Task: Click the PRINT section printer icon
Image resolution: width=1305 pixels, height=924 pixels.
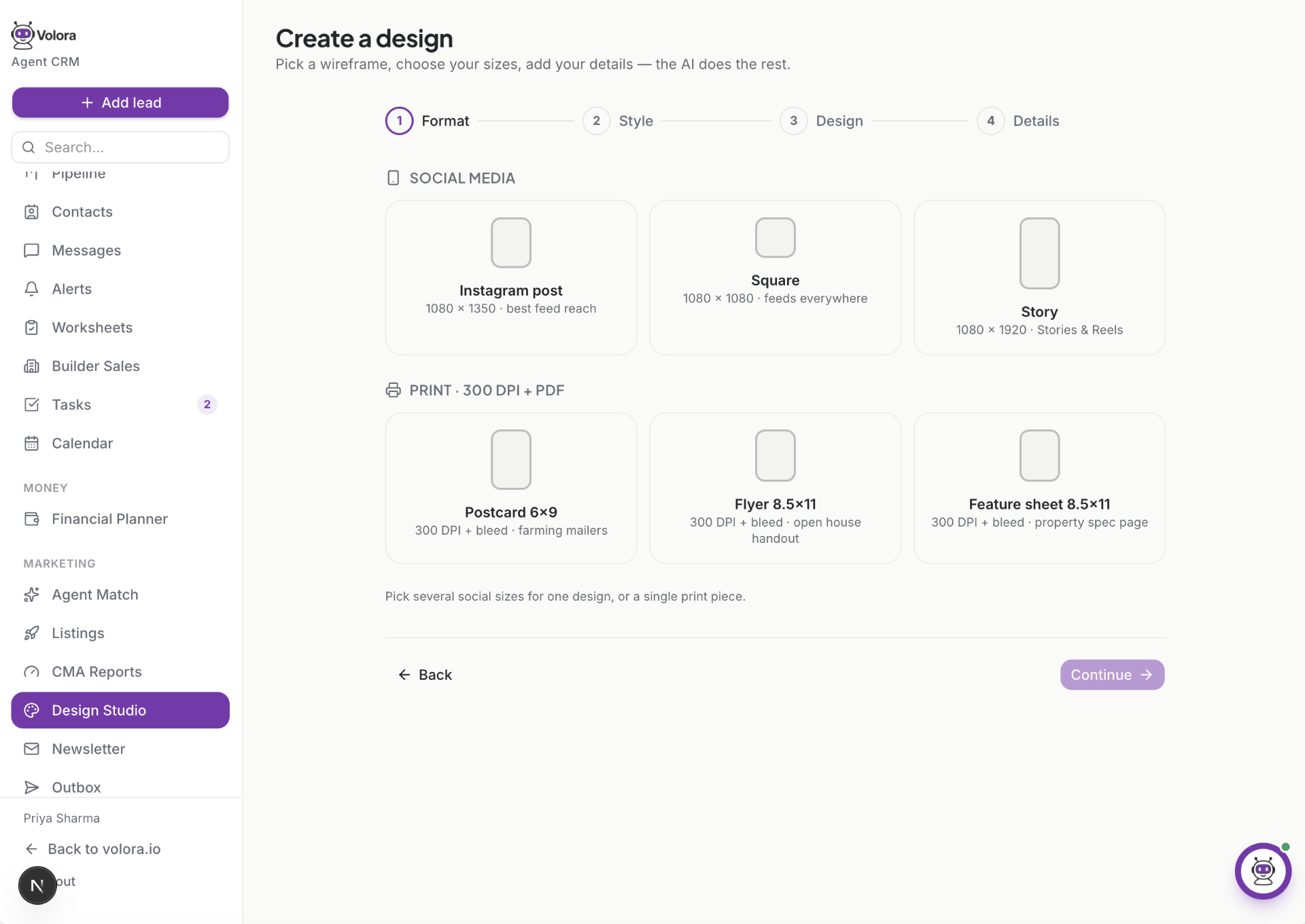Action: pos(393,390)
